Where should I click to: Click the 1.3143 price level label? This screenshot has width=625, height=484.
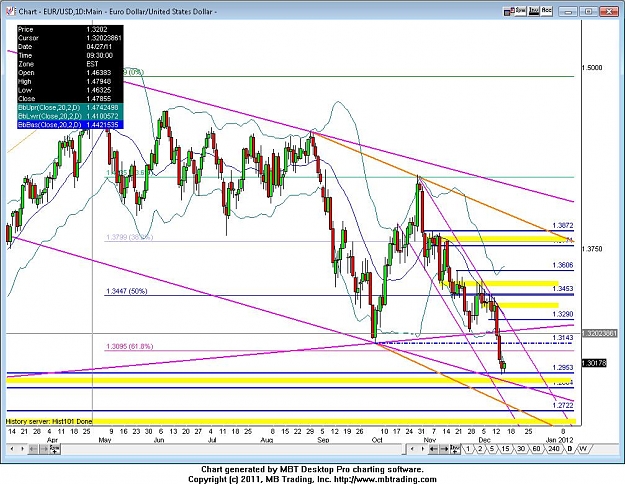pyautogui.click(x=562, y=338)
